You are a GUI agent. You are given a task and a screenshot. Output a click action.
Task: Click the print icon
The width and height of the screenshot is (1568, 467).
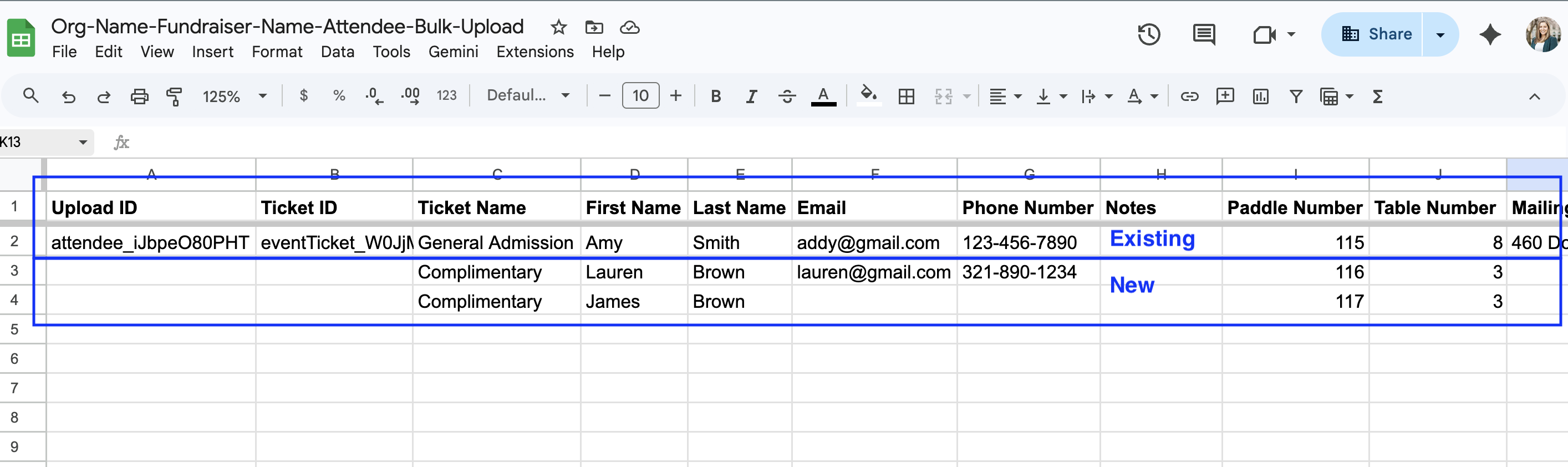coord(139,96)
